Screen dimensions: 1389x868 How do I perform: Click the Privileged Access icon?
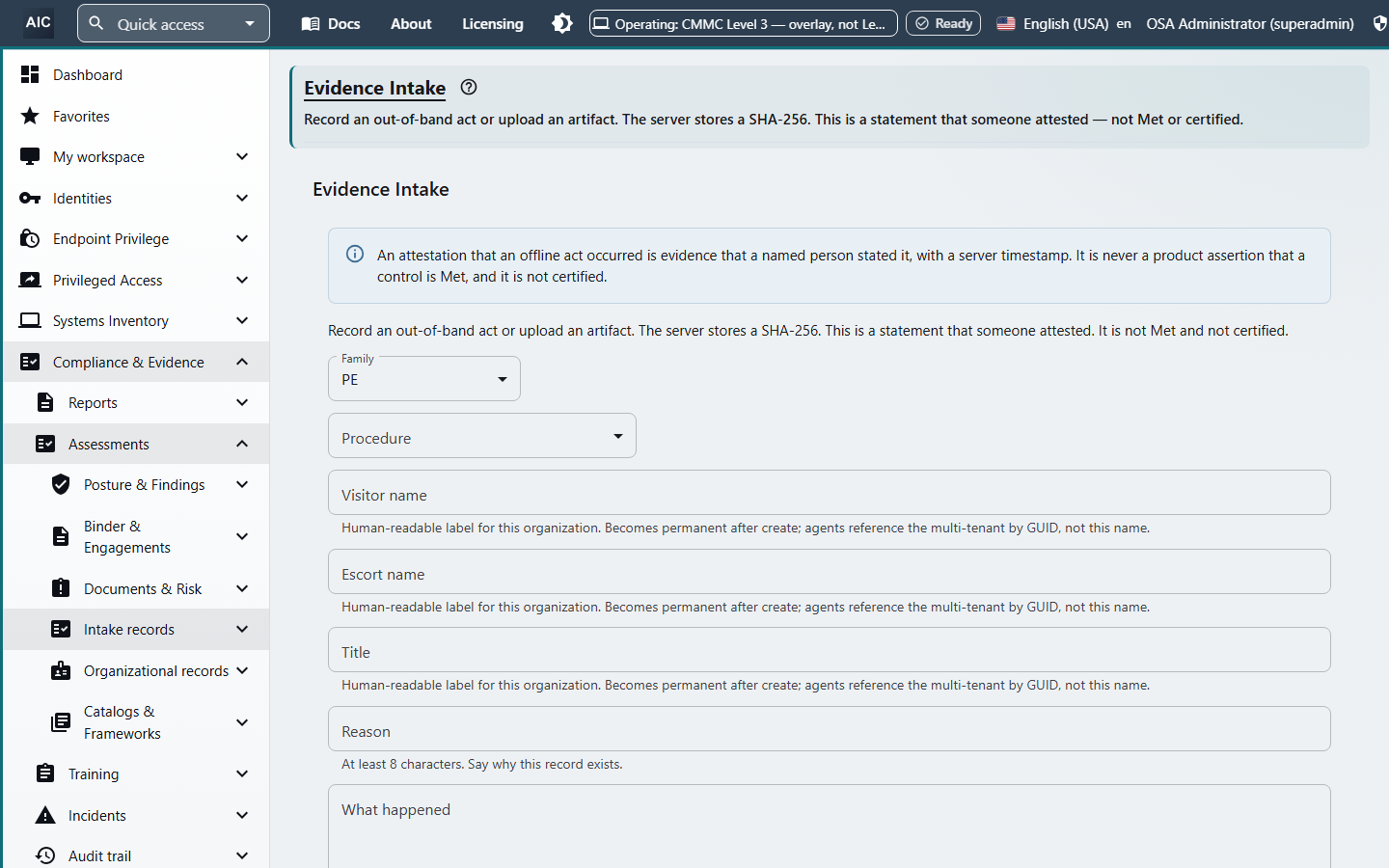point(30,280)
